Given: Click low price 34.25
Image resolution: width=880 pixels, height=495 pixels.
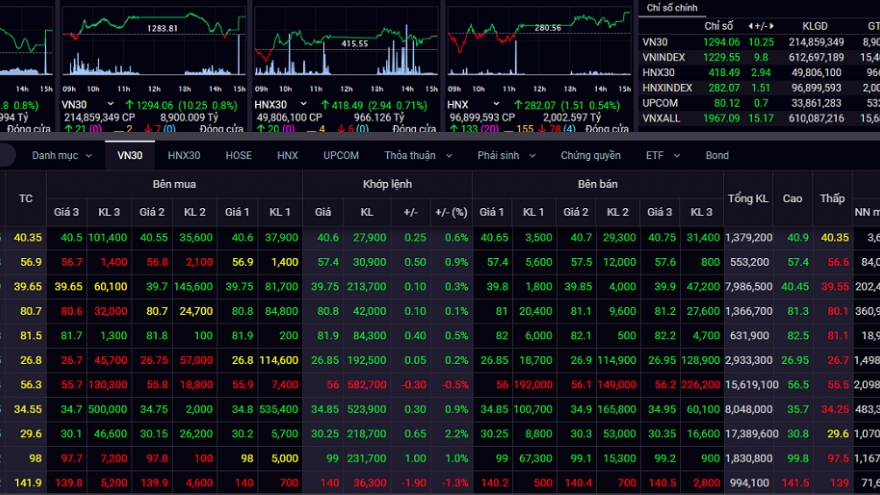Looking at the screenshot, I should coord(835,409).
